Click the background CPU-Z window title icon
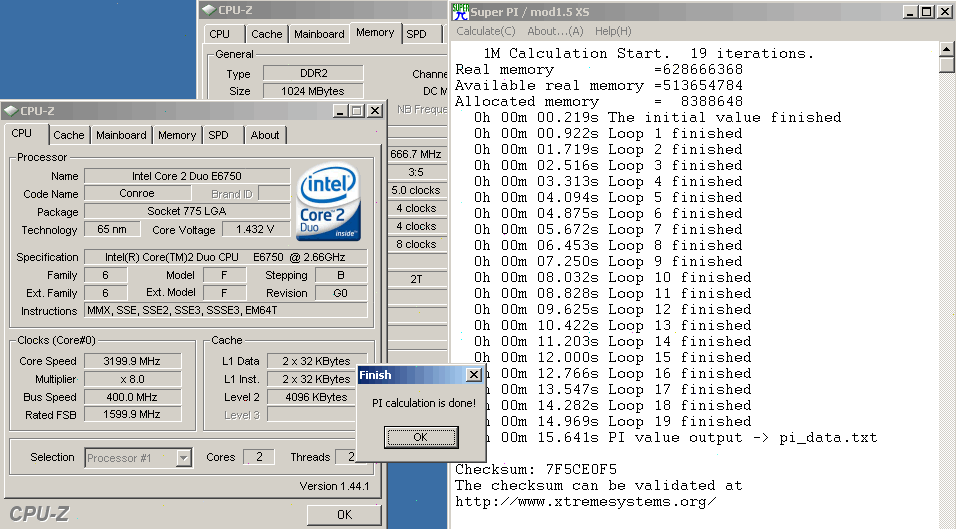This screenshot has width=956, height=529. coord(208,10)
